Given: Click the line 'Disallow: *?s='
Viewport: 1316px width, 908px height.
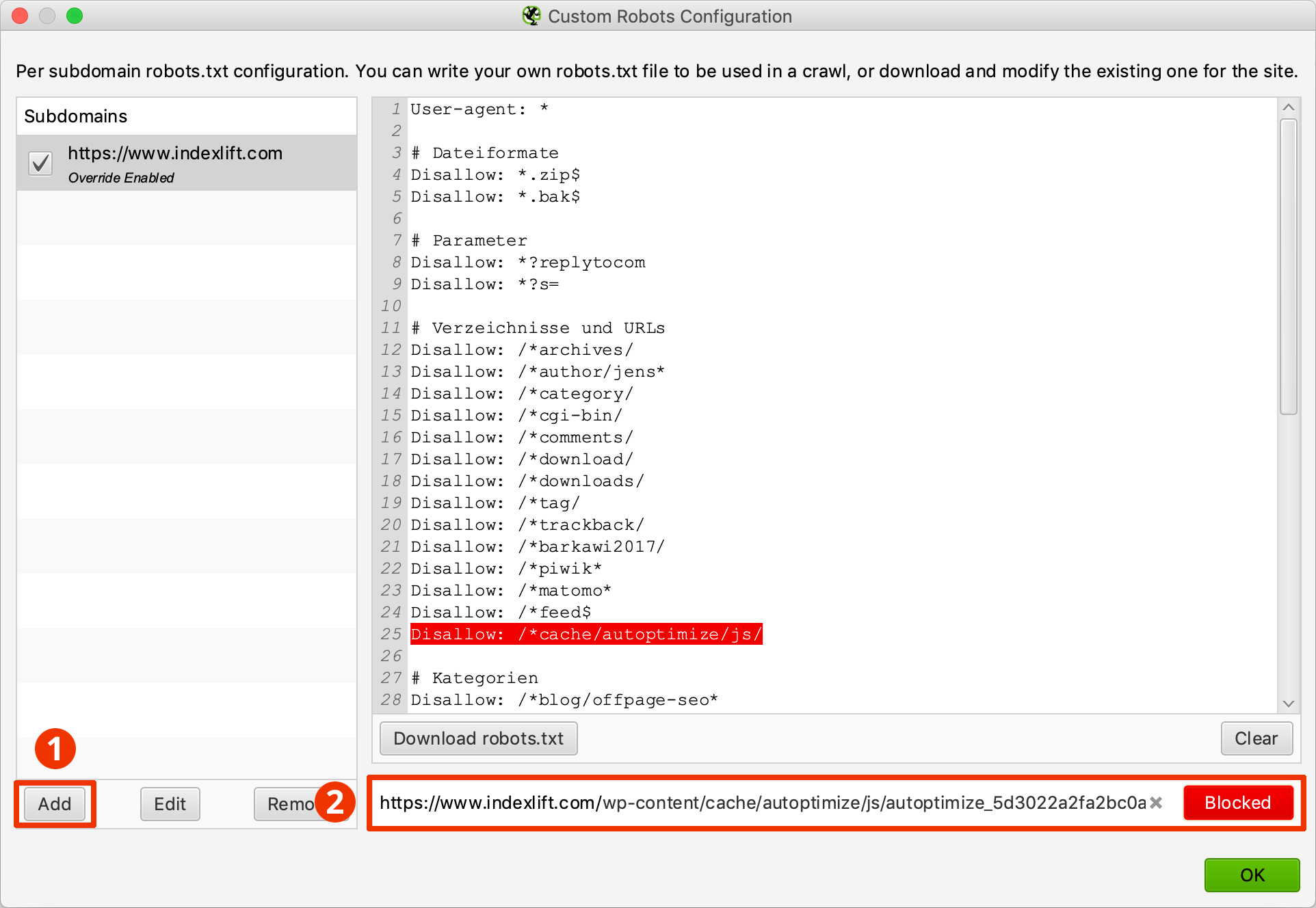Looking at the screenshot, I should coord(485,284).
